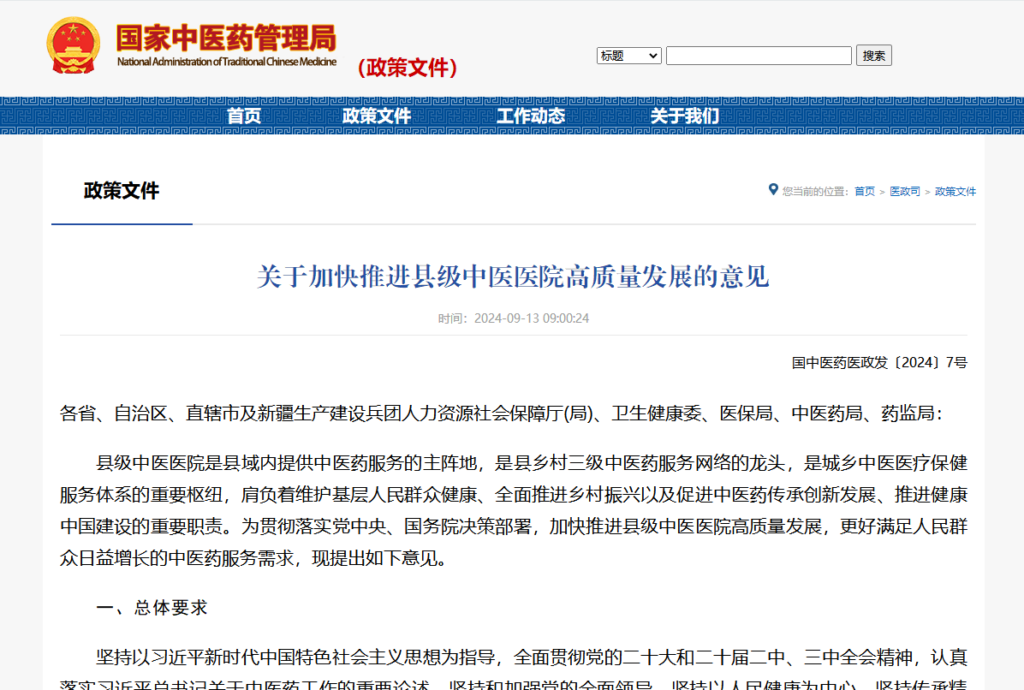The image size is (1024, 690).
Task: Click the article title 关于加快推进县级中医医院高质量发展的意见
Action: (x=513, y=277)
